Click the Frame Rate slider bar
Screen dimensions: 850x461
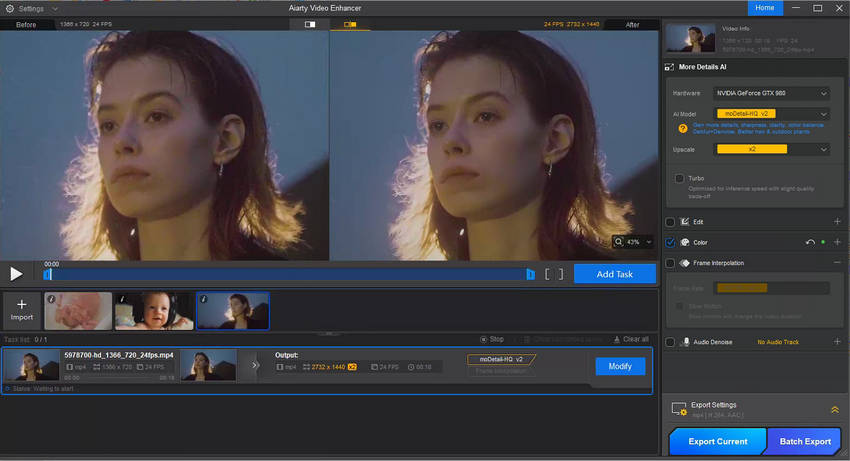coord(773,288)
